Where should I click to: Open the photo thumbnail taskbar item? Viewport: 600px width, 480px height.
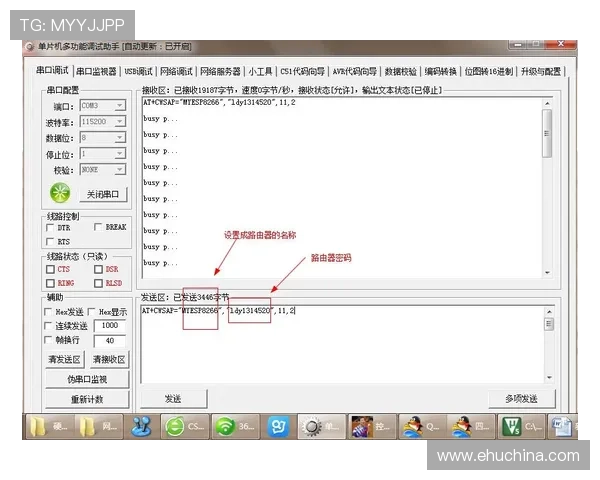372,426
